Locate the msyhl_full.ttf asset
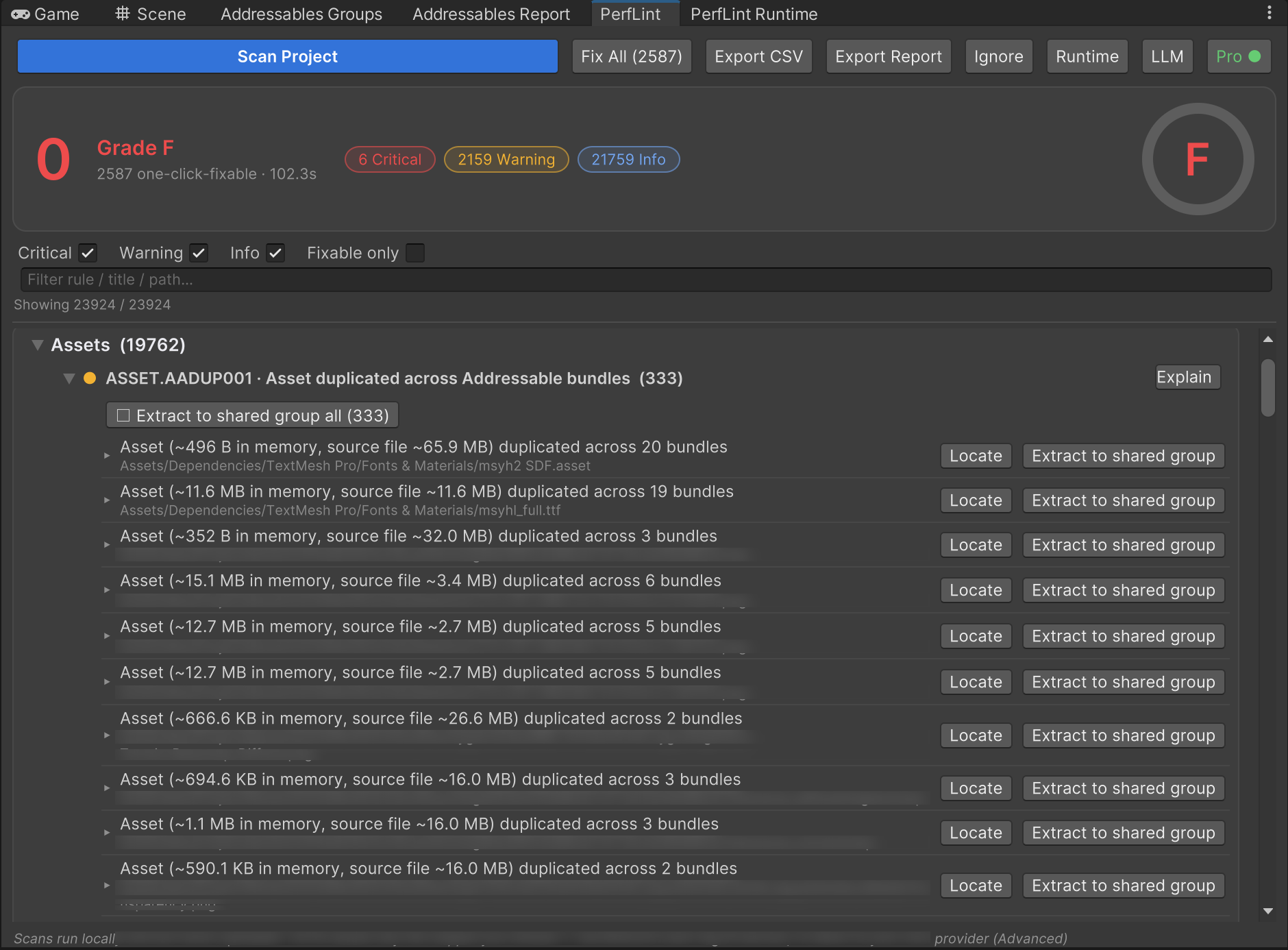This screenshot has height=950, width=1288. [x=976, y=500]
